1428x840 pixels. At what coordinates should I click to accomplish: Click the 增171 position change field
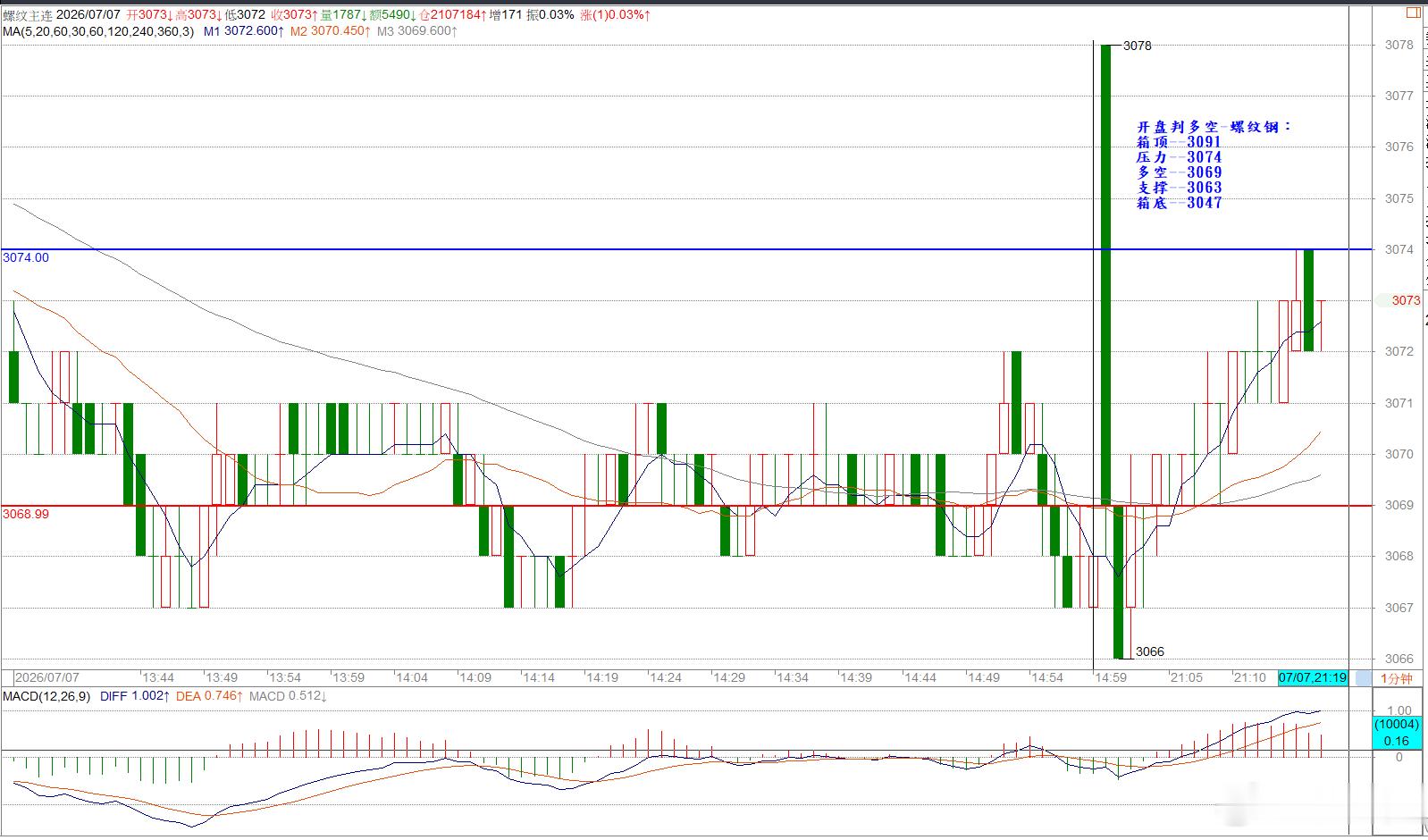pyautogui.click(x=506, y=15)
